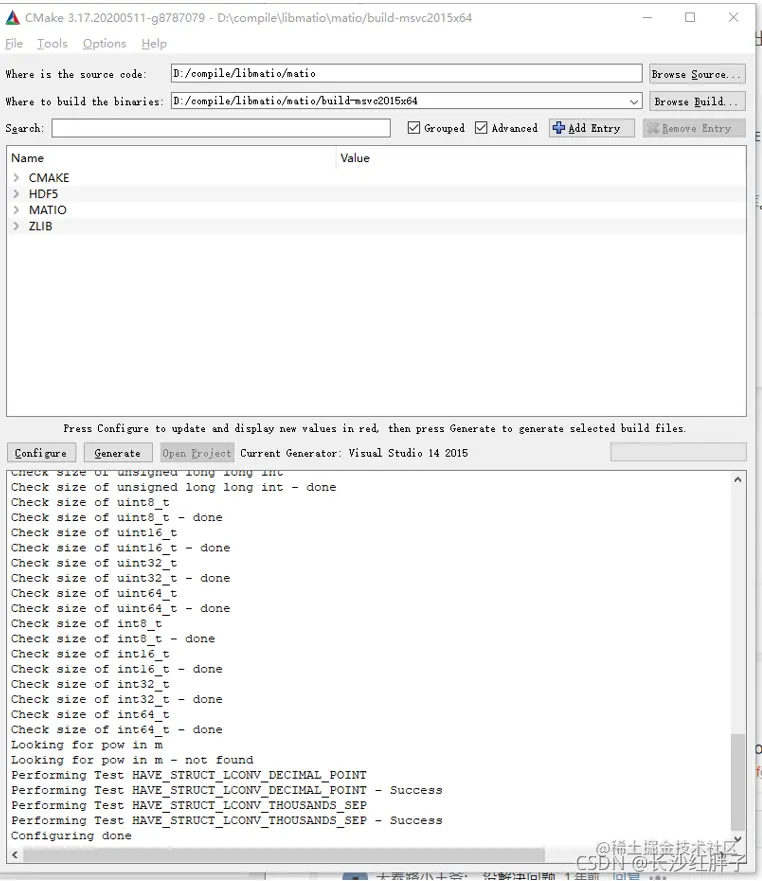Click the Browse Build button

click(697, 102)
